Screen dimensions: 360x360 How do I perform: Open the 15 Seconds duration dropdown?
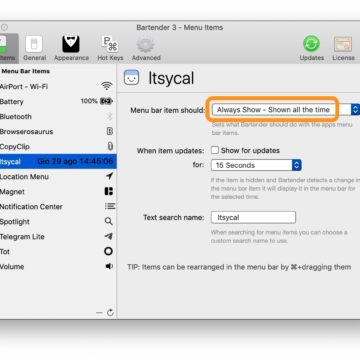(256, 165)
